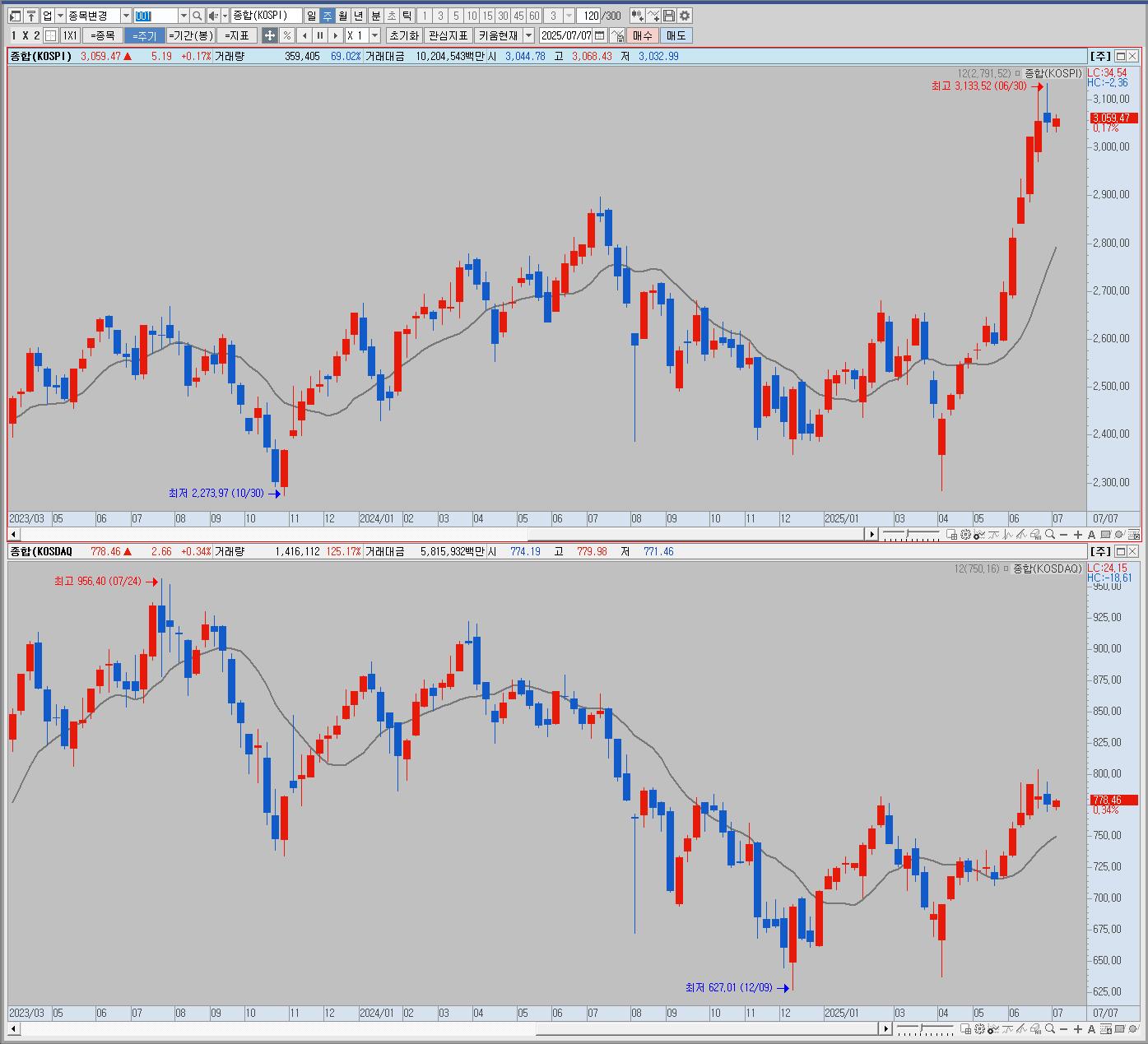Image resolution: width=1148 pixels, height=1044 pixels.
Task: Click last grid-popup icon under KOSPI chart
Action: point(1134,535)
